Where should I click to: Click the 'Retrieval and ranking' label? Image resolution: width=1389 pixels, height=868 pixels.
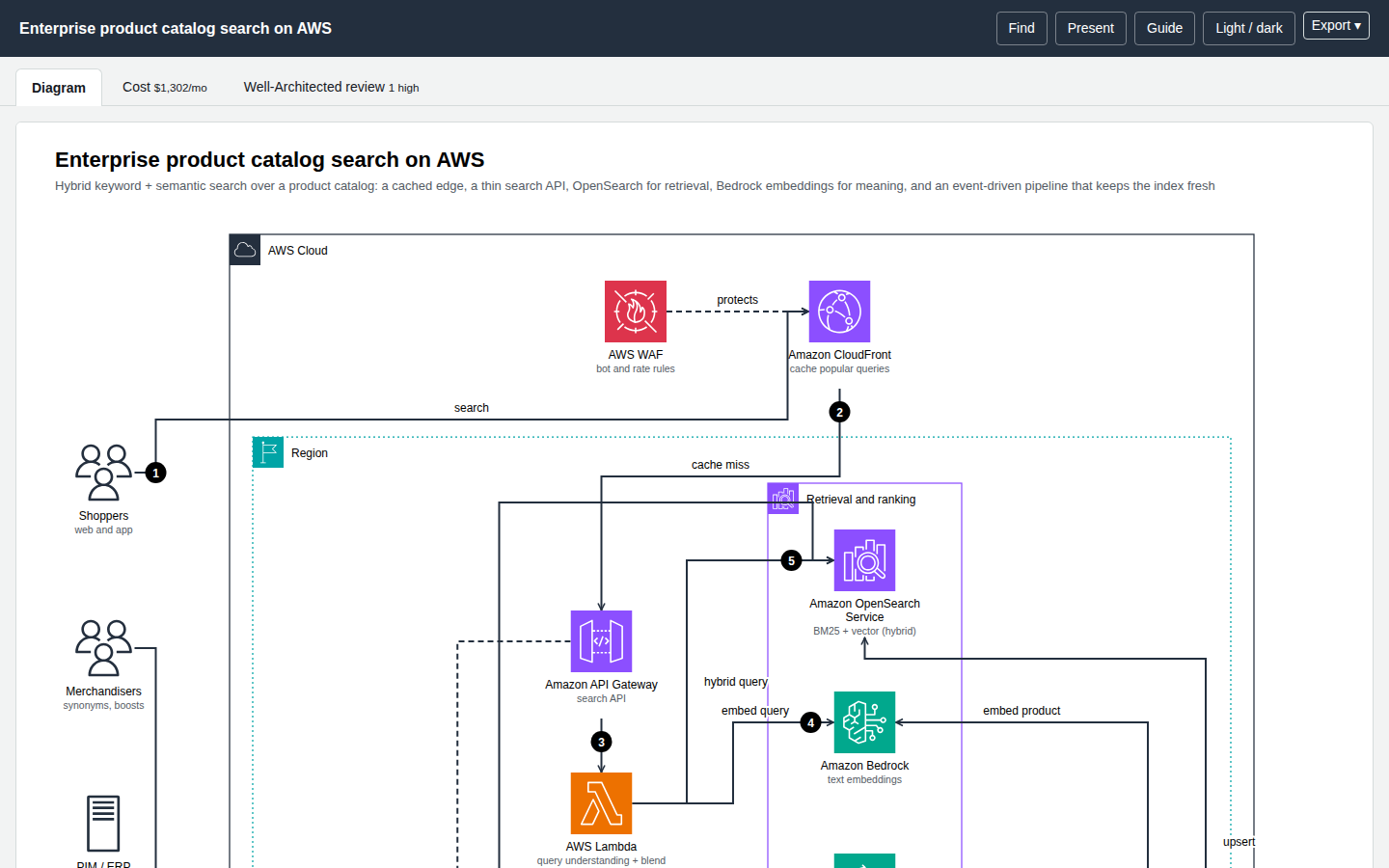tap(861, 500)
